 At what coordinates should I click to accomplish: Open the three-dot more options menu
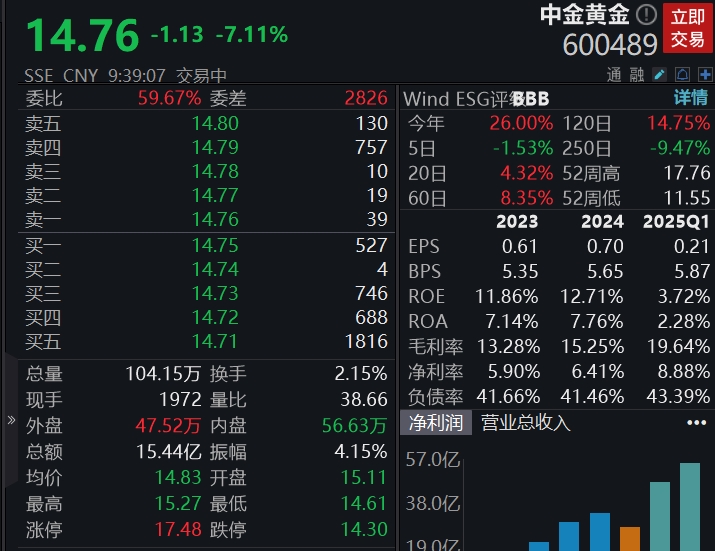[x=696, y=423]
